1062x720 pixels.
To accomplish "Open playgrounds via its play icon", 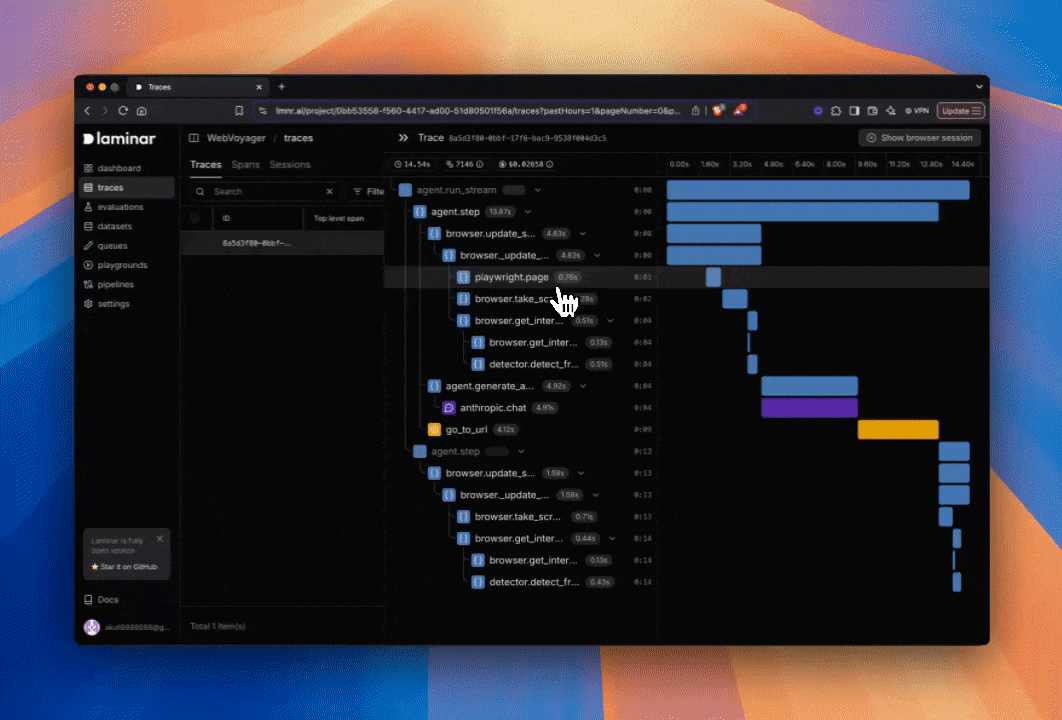I will click(88, 266).
